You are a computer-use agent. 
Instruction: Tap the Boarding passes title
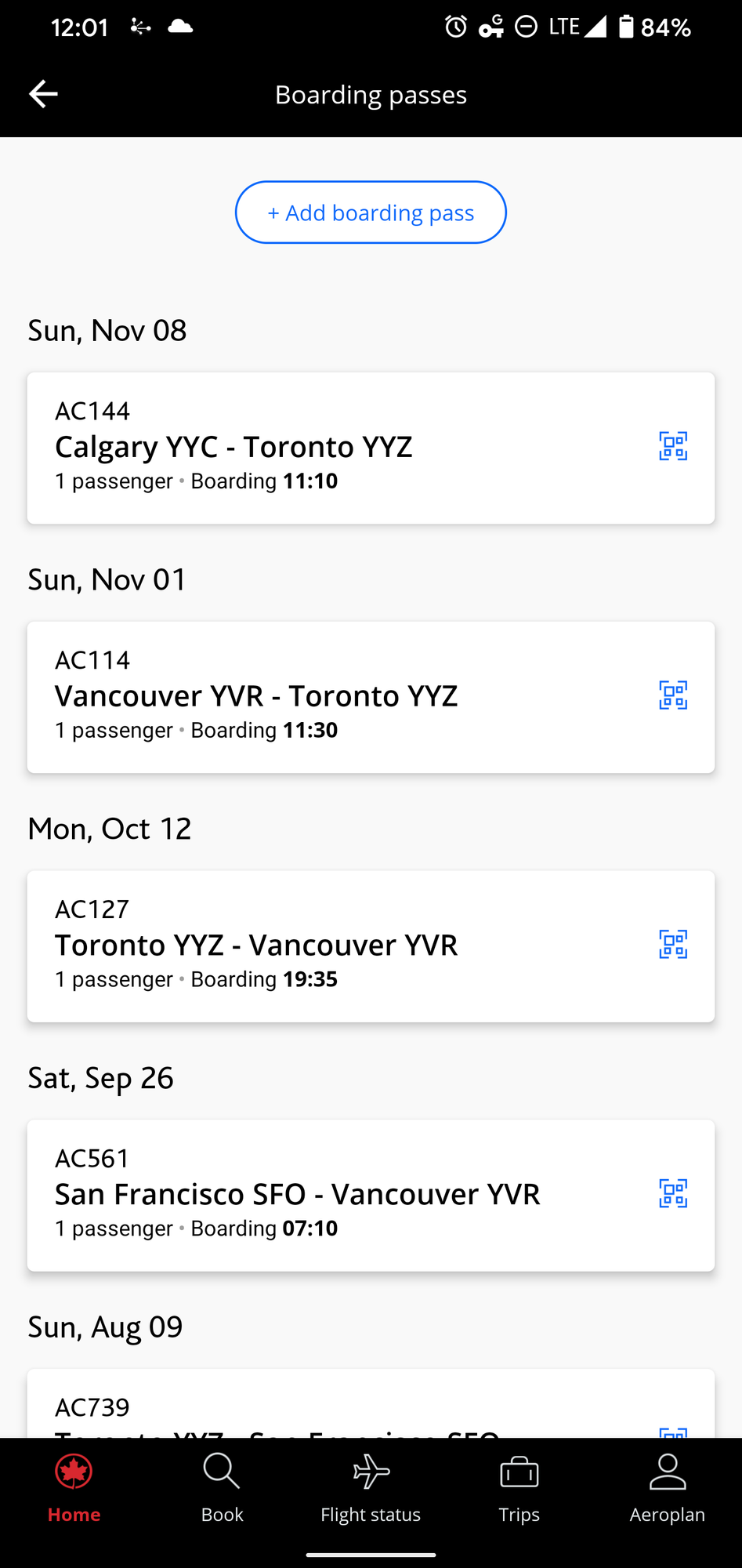point(371,95)
